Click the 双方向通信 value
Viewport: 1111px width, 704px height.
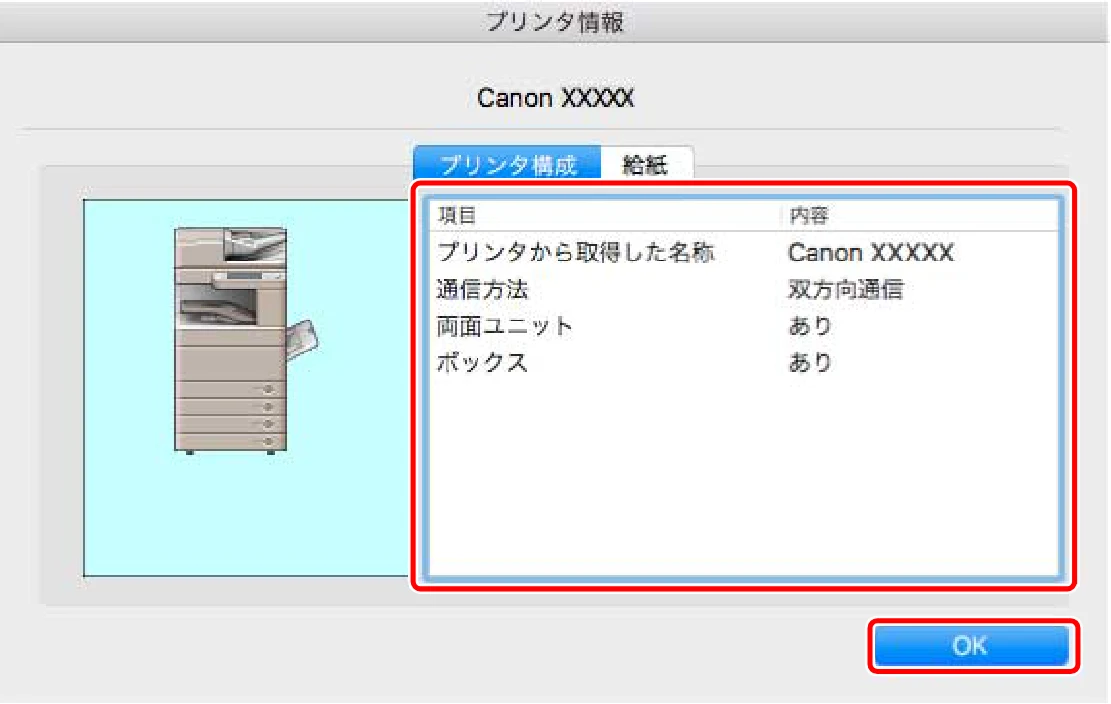(845, 289)
